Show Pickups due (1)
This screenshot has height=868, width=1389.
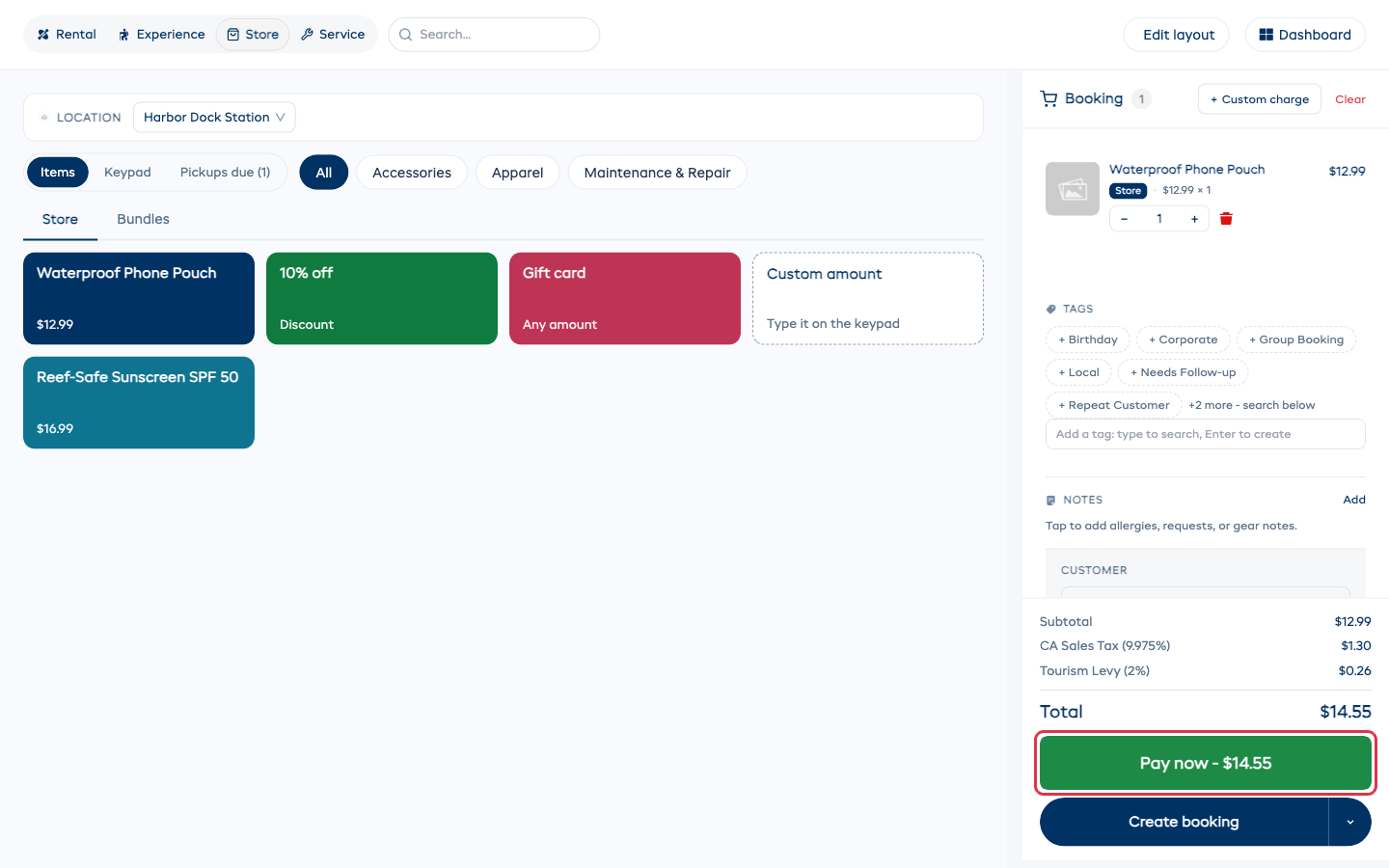pyautogui.click(x=225, y=173)
